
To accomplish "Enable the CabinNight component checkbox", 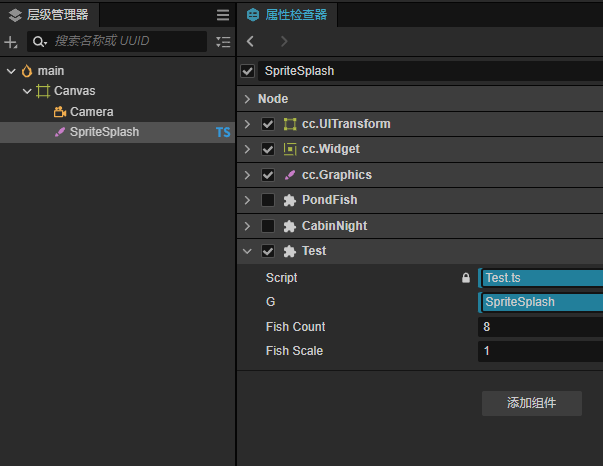I will point(268,226).
